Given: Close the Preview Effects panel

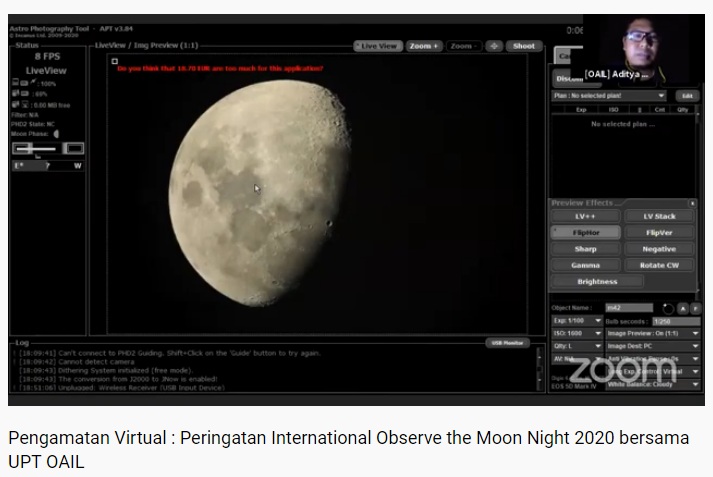Looking at the screenshot, I should point(692,203).
